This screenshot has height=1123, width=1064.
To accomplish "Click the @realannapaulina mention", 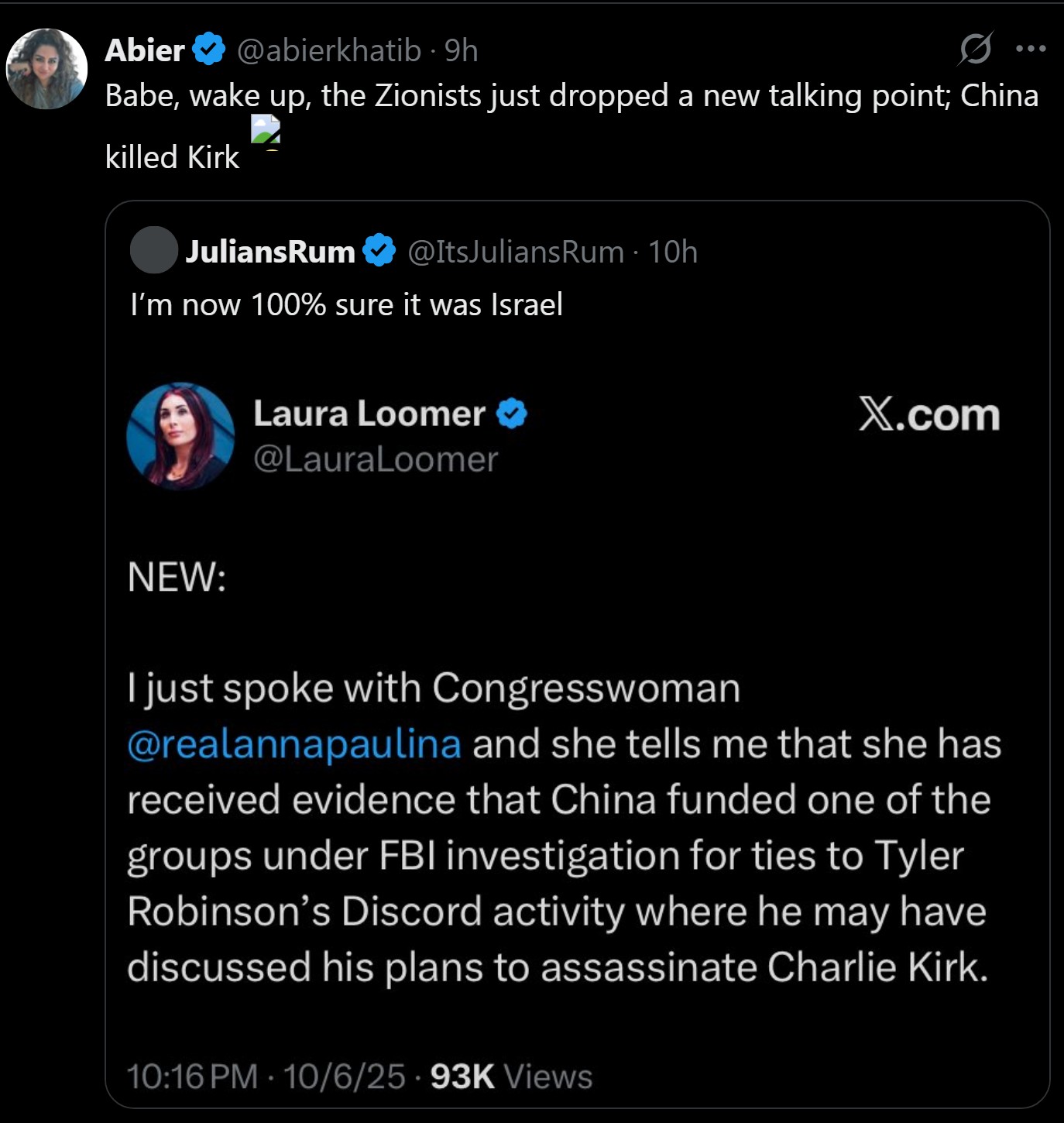I will pyautogui.click(x=294, y=744).
